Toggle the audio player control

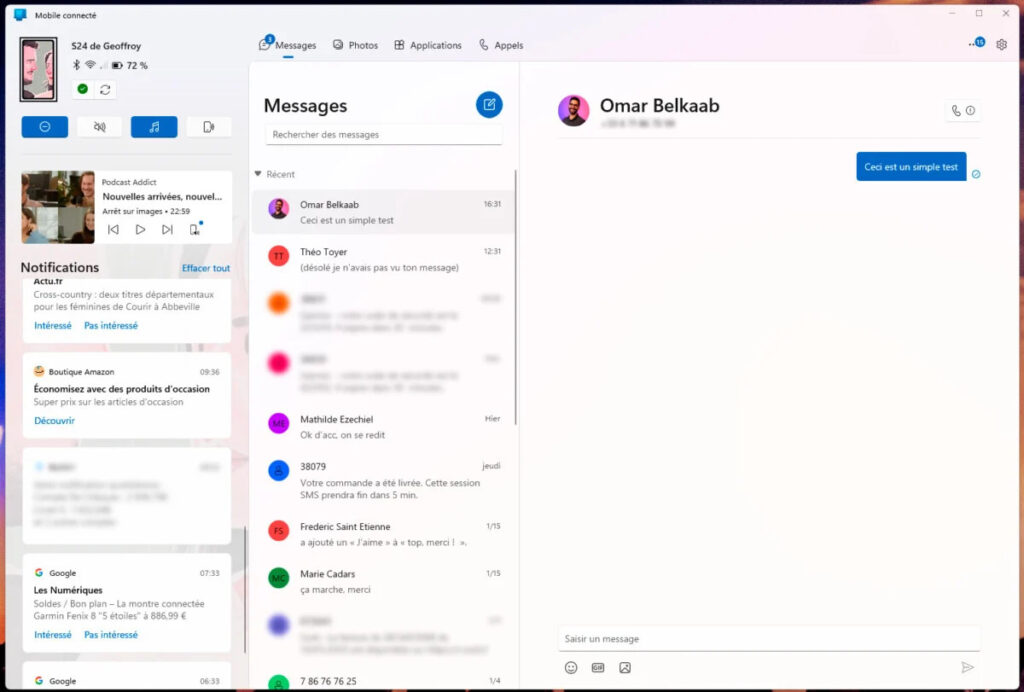(x=152, y=126)
